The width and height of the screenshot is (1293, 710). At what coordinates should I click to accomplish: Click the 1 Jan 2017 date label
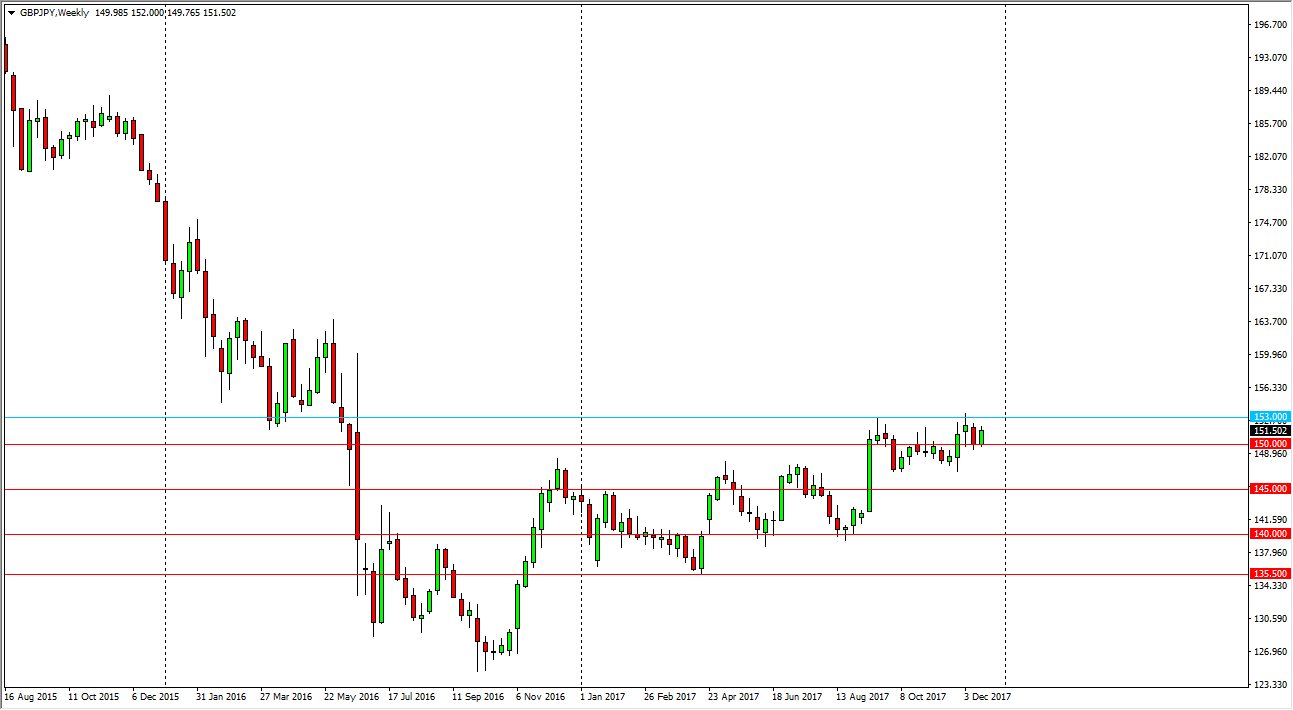pyautogui.click(x=605, y=696)
